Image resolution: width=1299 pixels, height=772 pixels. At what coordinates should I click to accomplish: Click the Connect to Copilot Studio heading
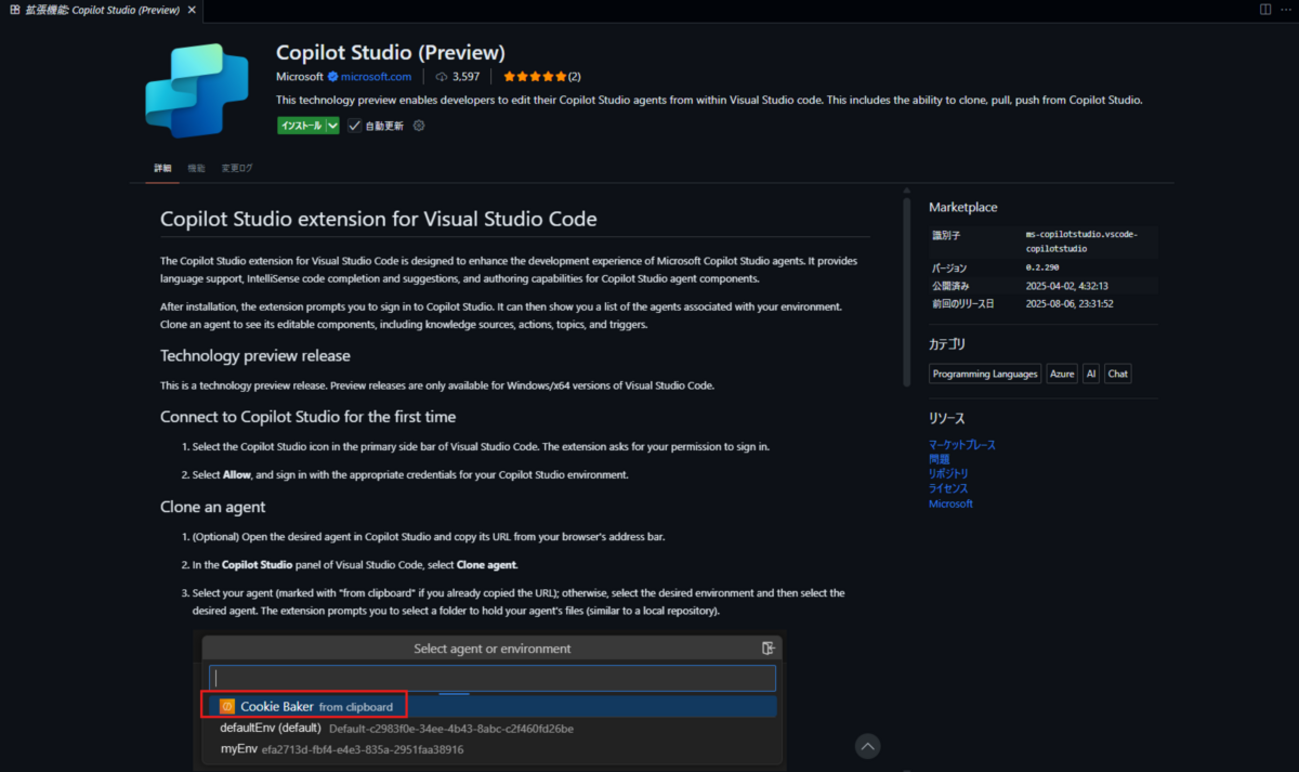coord(308,417)
